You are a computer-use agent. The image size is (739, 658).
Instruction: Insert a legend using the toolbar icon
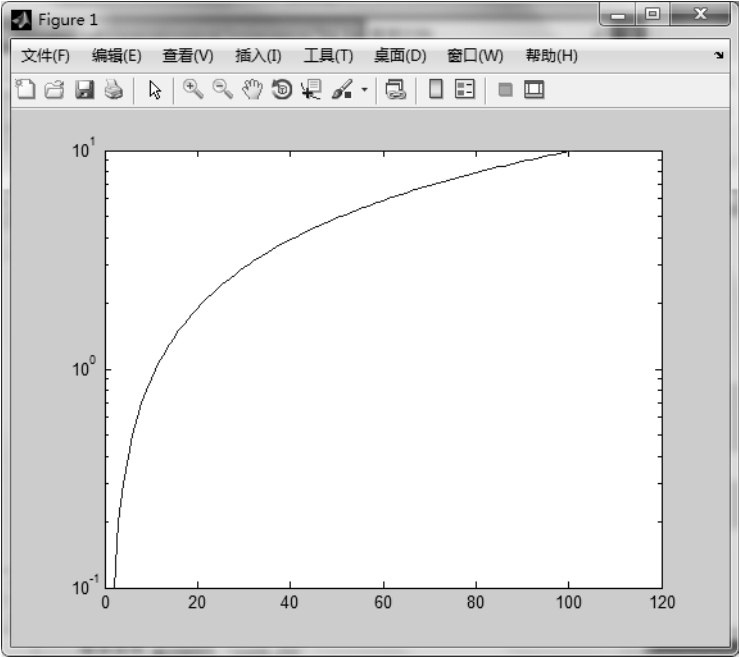pos(465,91)
